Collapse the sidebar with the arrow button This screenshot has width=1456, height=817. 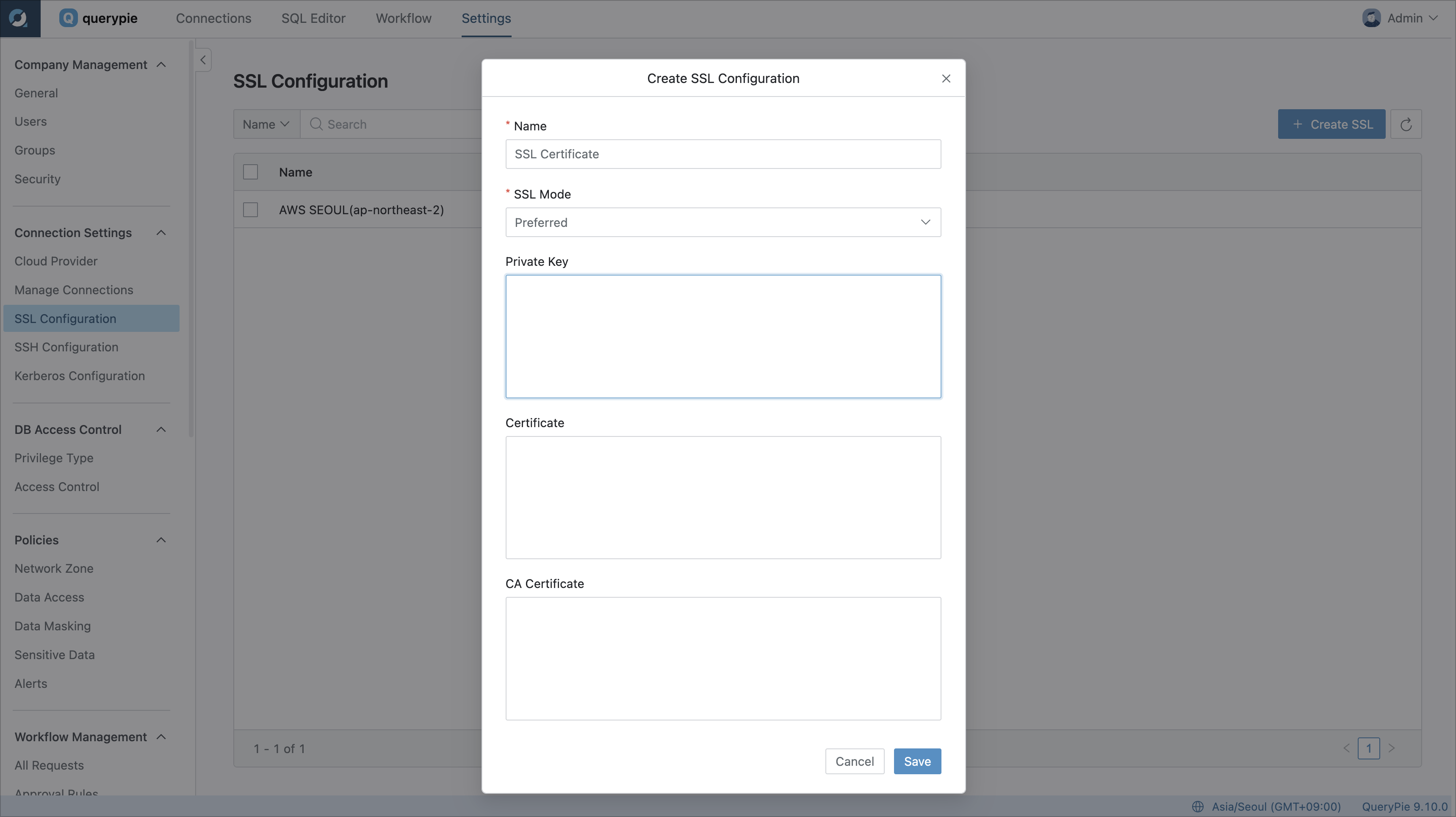pos(203,60)
